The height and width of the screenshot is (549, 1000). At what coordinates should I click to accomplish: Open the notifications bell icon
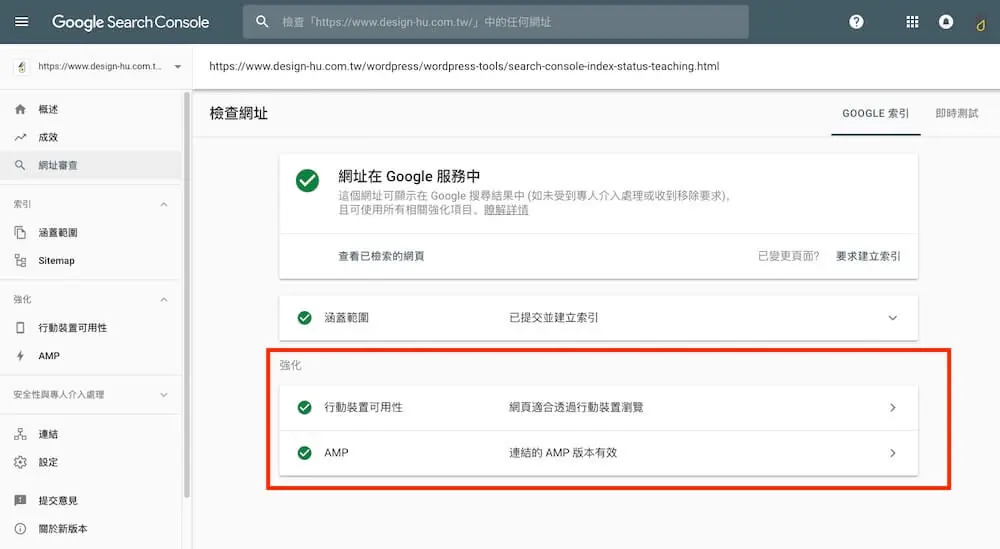[946, 22]
